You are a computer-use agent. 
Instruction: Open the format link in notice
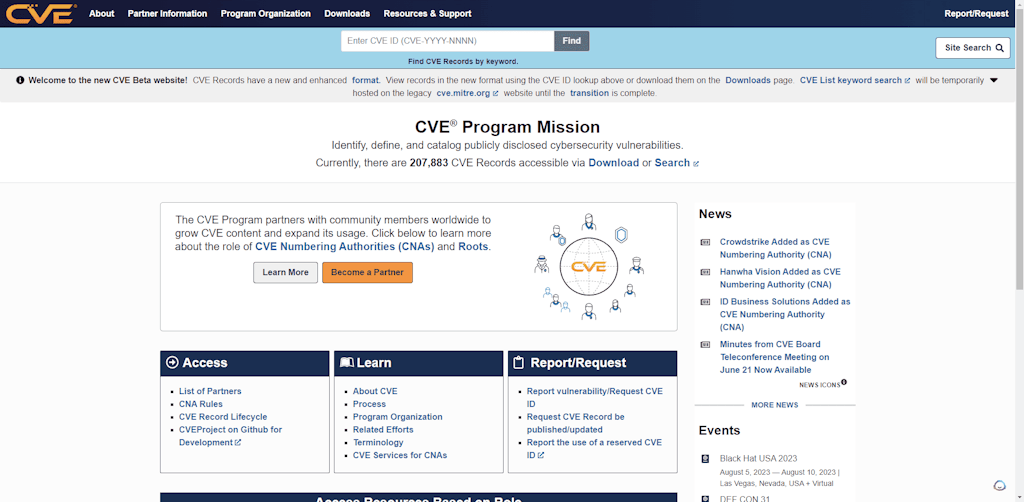coord(366,80)
